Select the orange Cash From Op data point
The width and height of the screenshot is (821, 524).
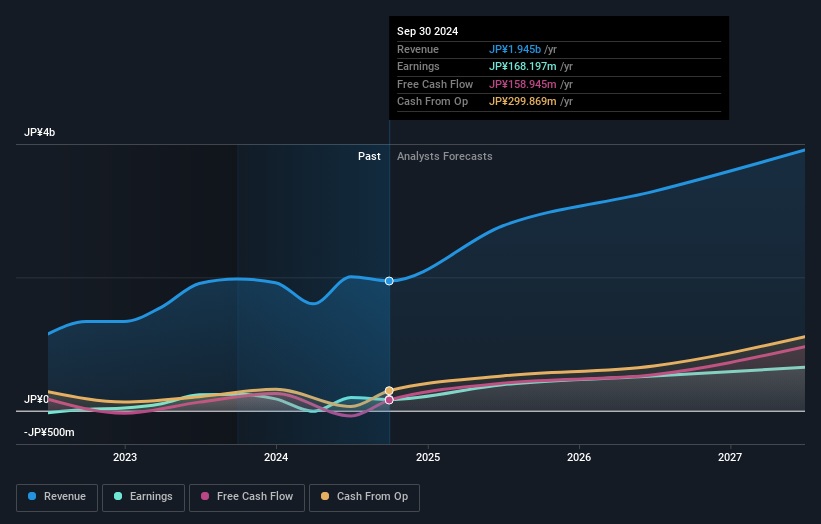(x=389, y=391)
